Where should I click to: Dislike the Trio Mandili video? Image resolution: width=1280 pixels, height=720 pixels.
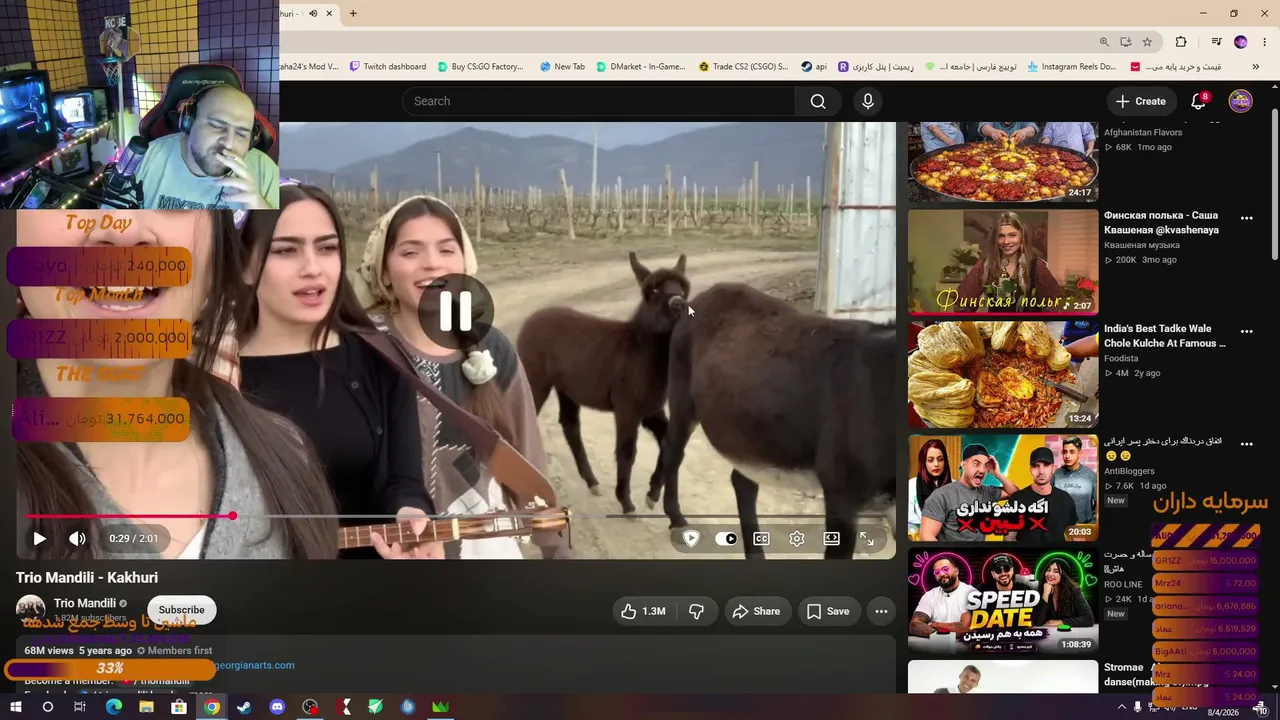697,611
